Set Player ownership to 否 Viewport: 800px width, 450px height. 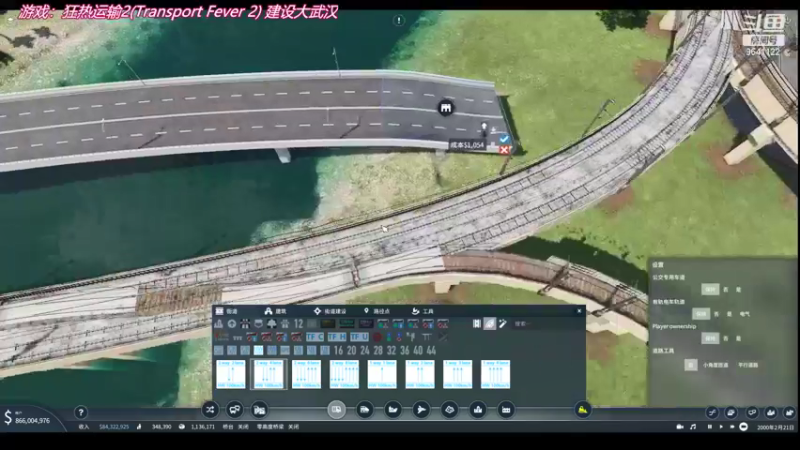tap(726, 338)
